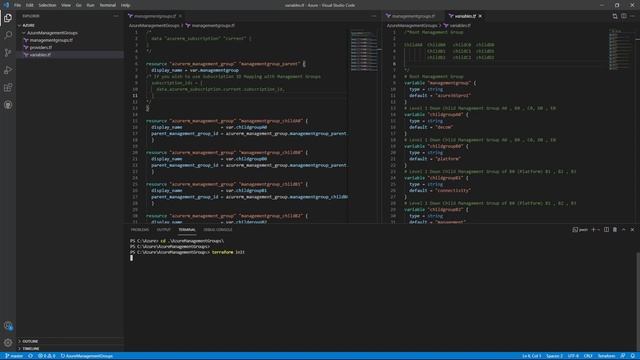
Task: Open the Terminal menu
Action: click(108, 5)
